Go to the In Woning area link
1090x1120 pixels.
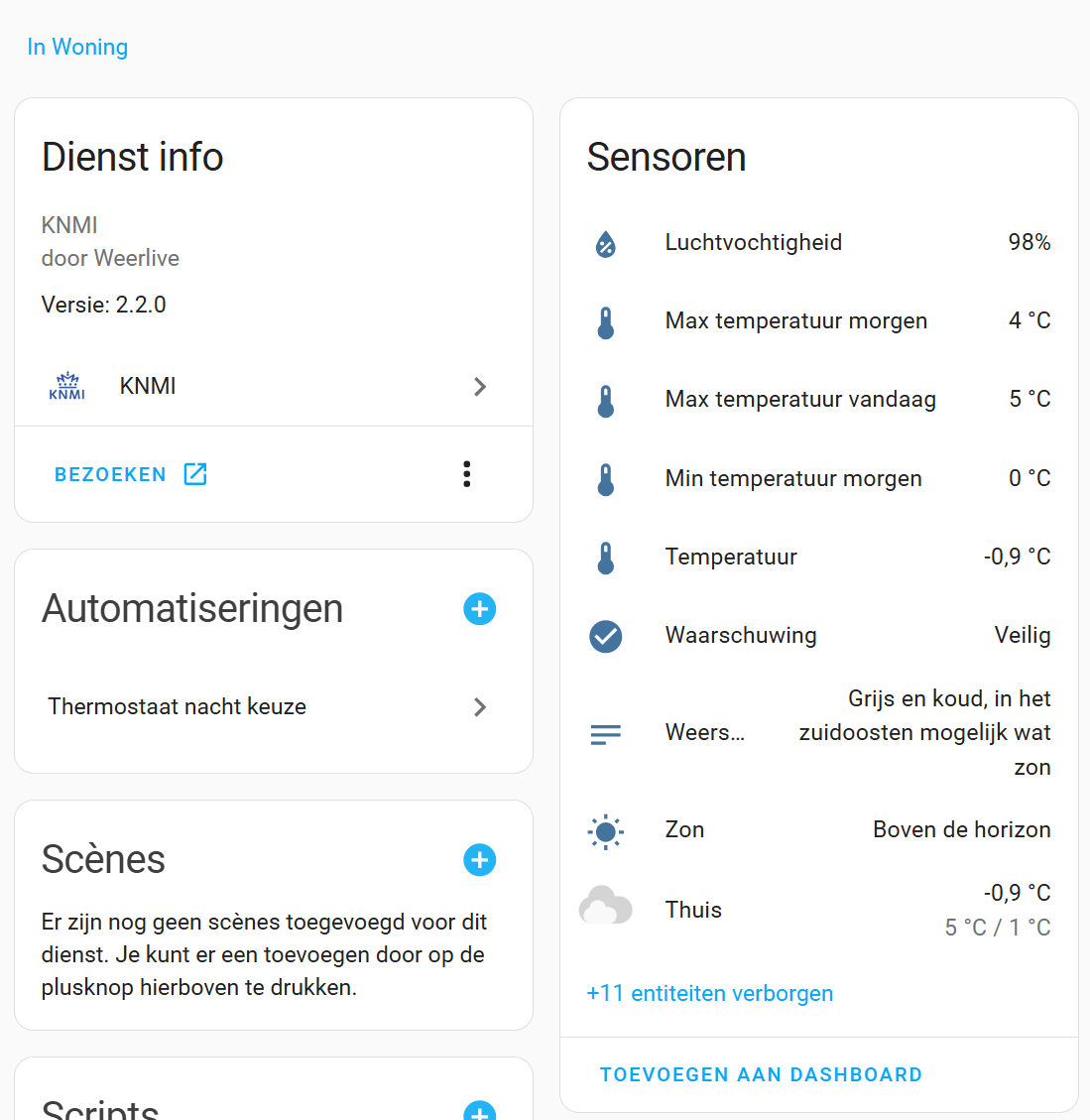pos(77,47)
